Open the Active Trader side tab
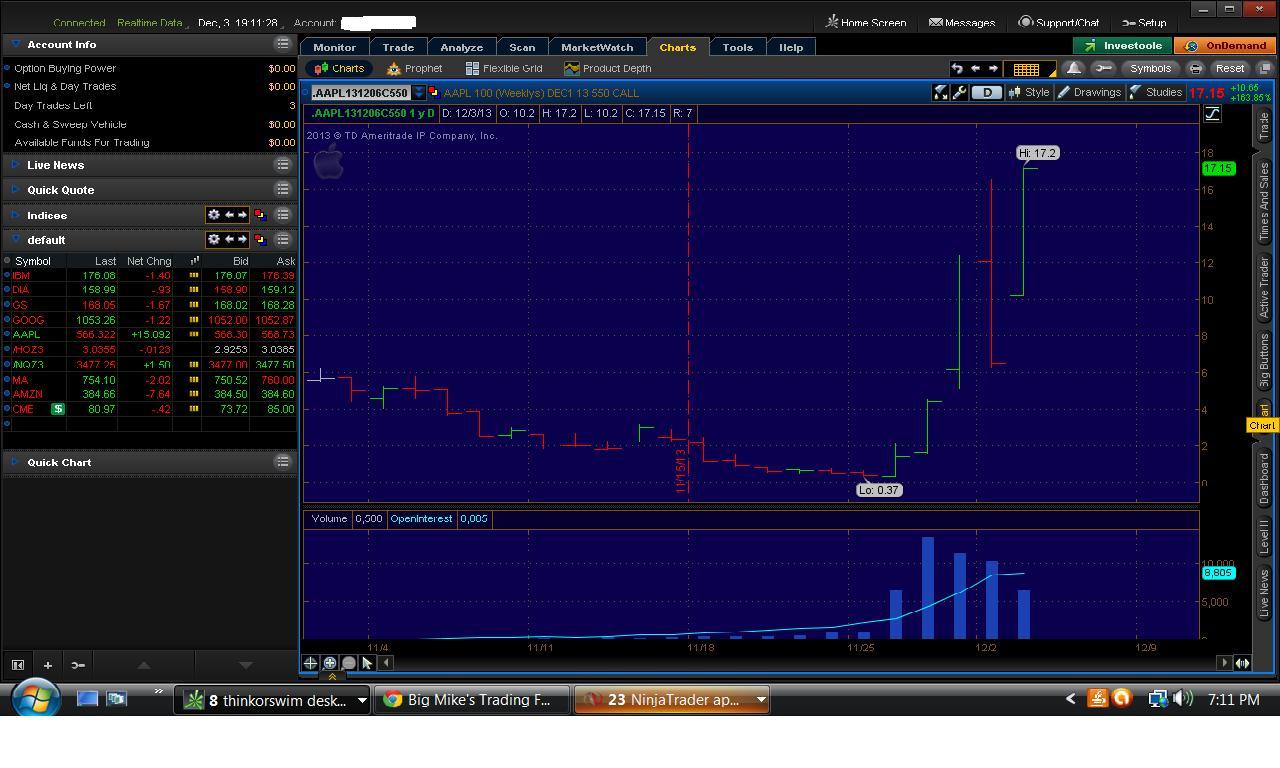The width and height of the screenshot is (1280, 768). pos(1264,287)
